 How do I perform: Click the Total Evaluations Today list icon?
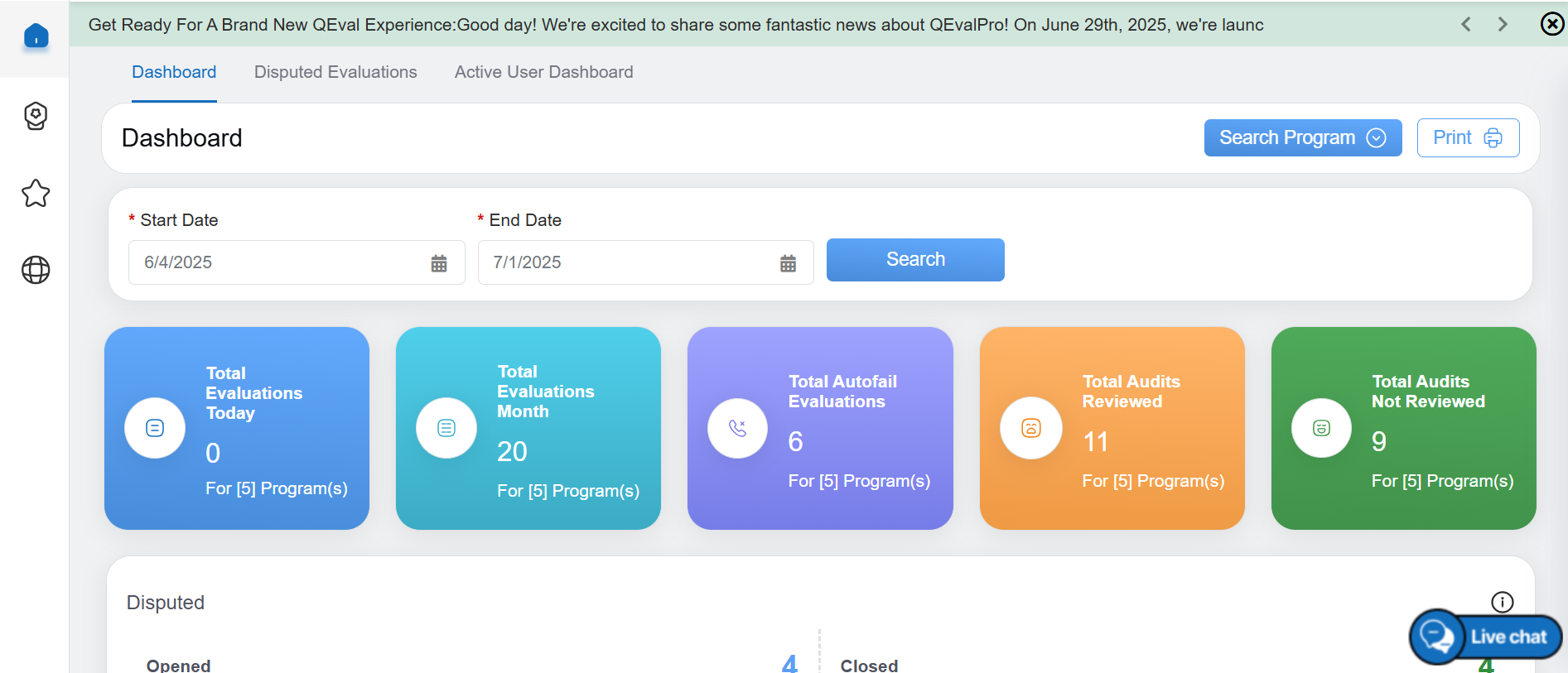pyautogui.click(x=155, y=428)
